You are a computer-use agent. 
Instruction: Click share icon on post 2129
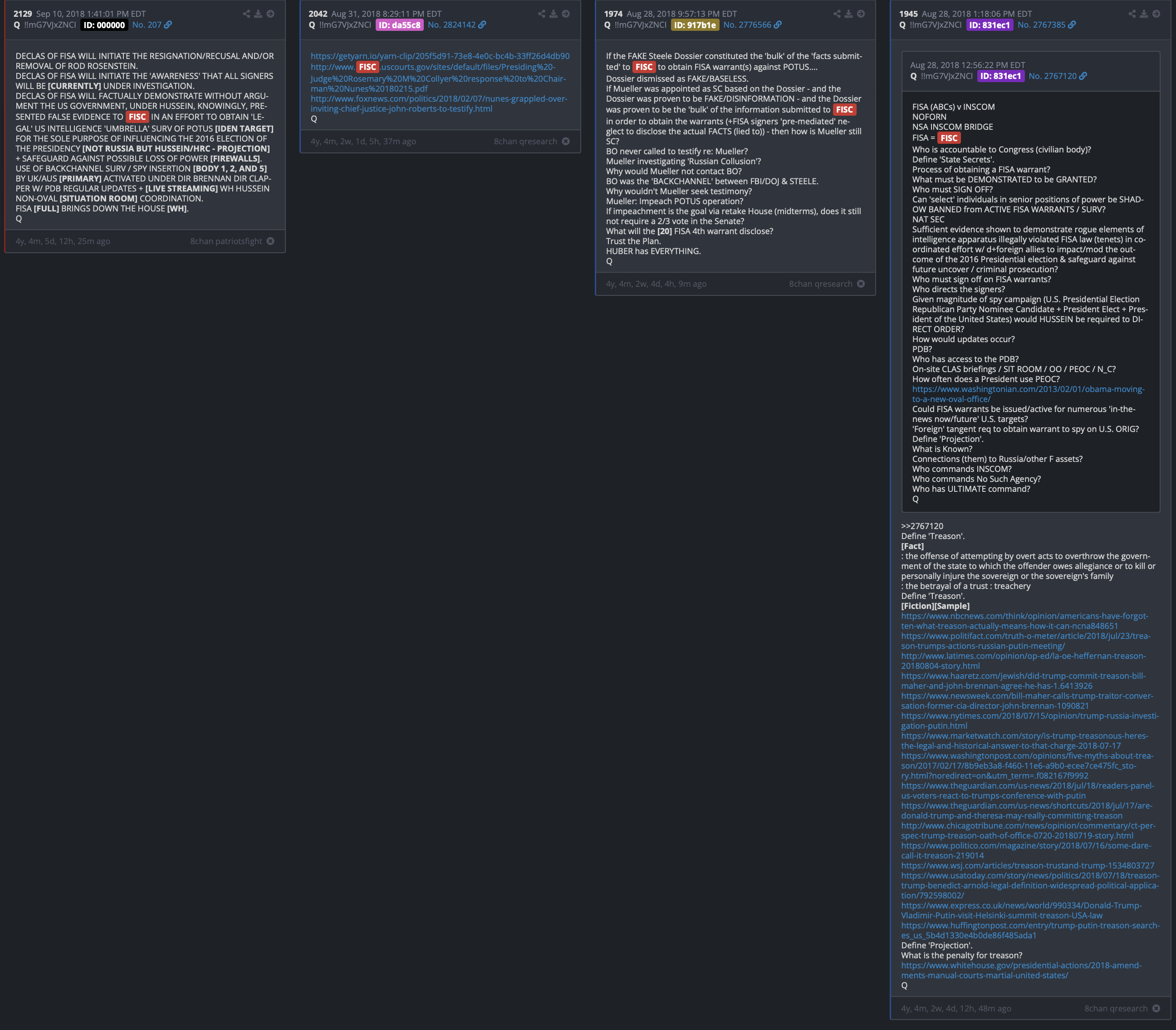tap(246, 14)
